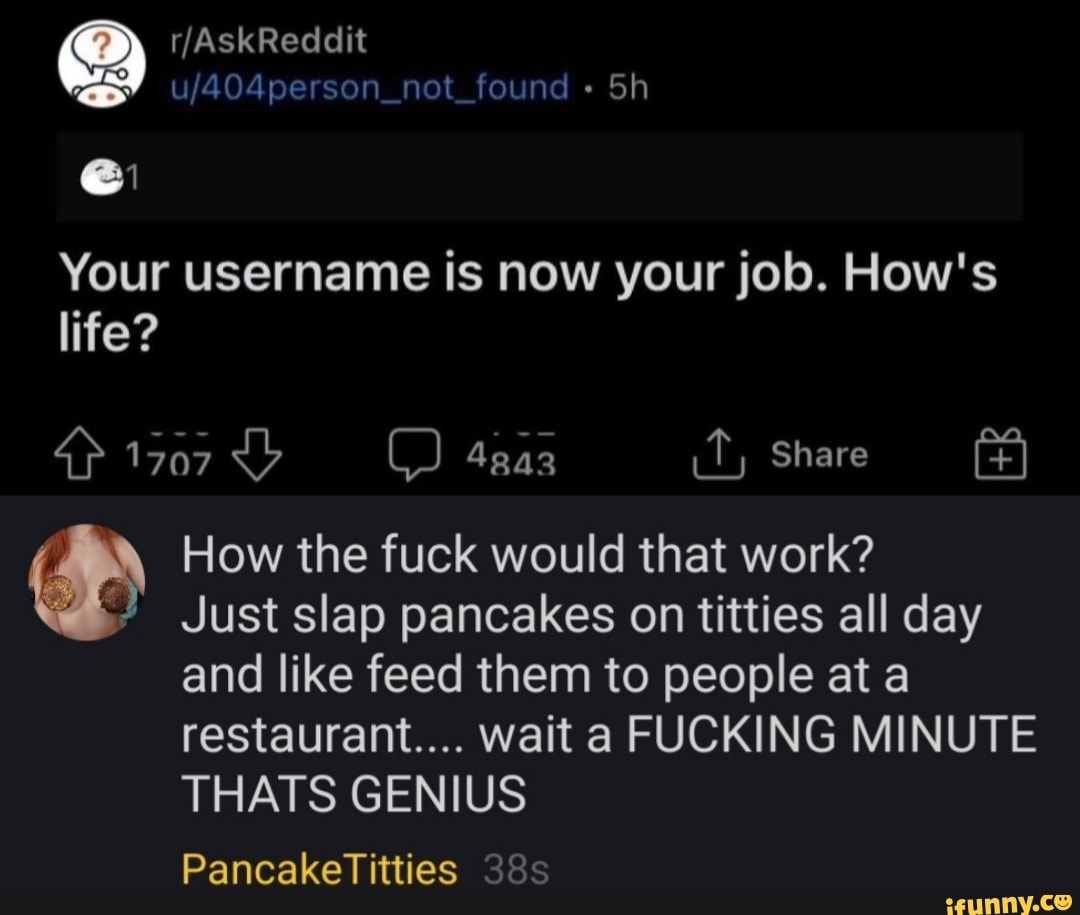The image size is (1080, 915).
Task: Go to the r/AskReddit subreddit link
Action: [x=267, y=42]
